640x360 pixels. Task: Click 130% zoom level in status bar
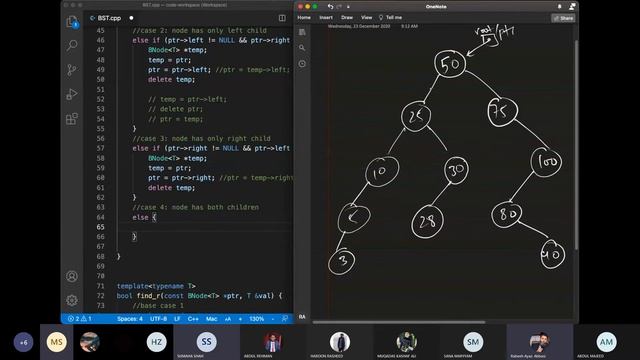click(x=256, y=319)
